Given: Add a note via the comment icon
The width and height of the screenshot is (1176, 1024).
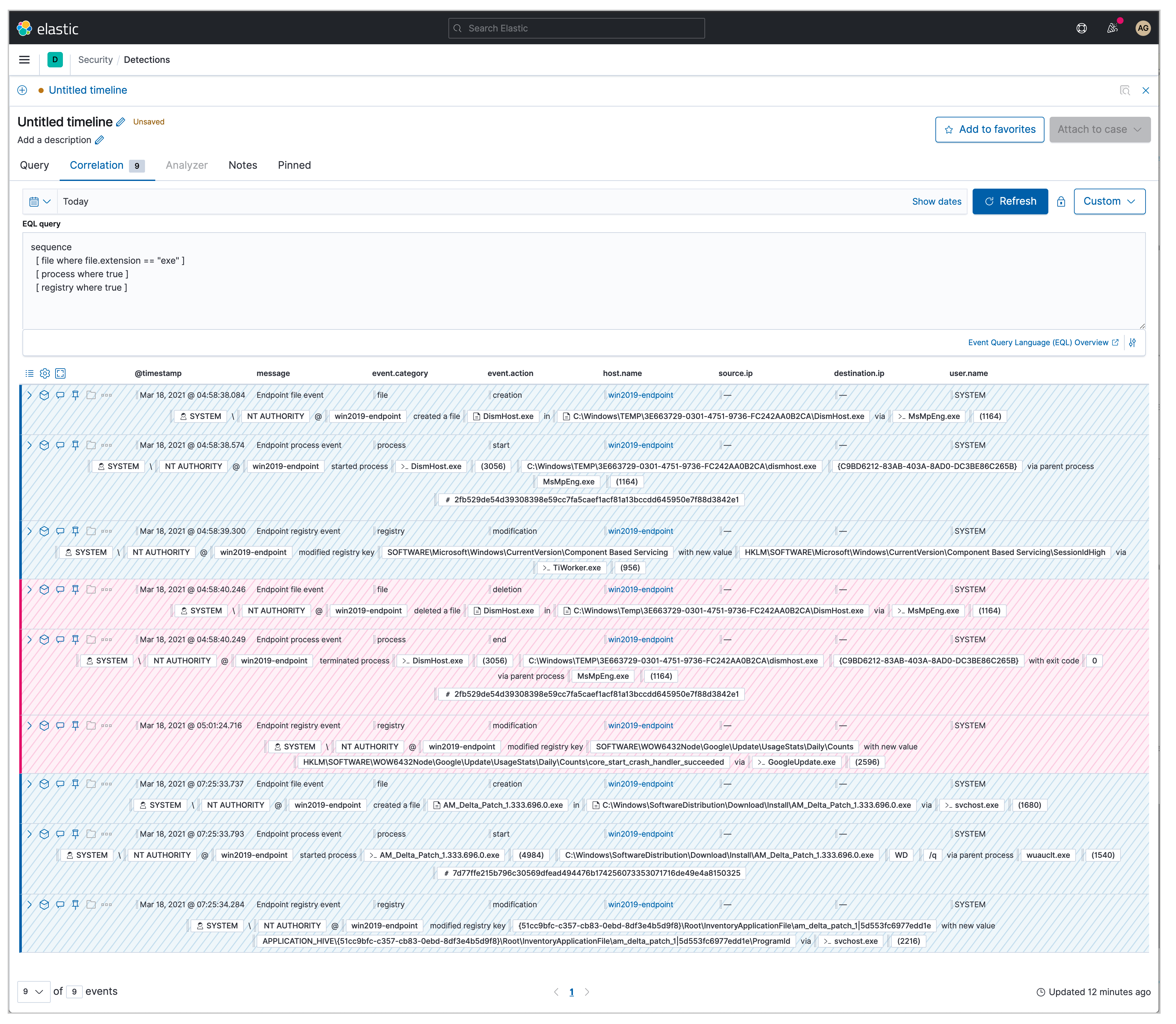Looking at the screenshot, I should (61, 395).
